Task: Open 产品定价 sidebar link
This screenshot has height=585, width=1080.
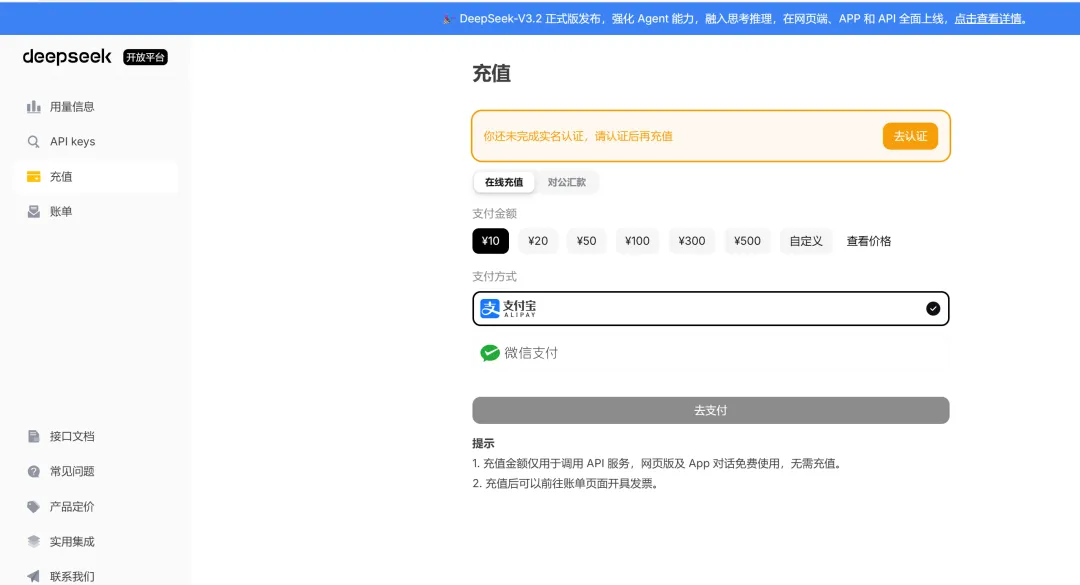Action: click(x=95, y=506)
